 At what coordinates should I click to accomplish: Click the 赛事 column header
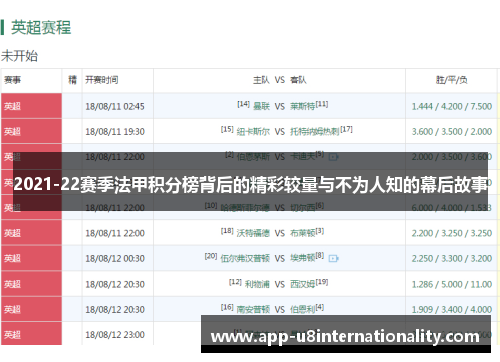click(12, 80)
